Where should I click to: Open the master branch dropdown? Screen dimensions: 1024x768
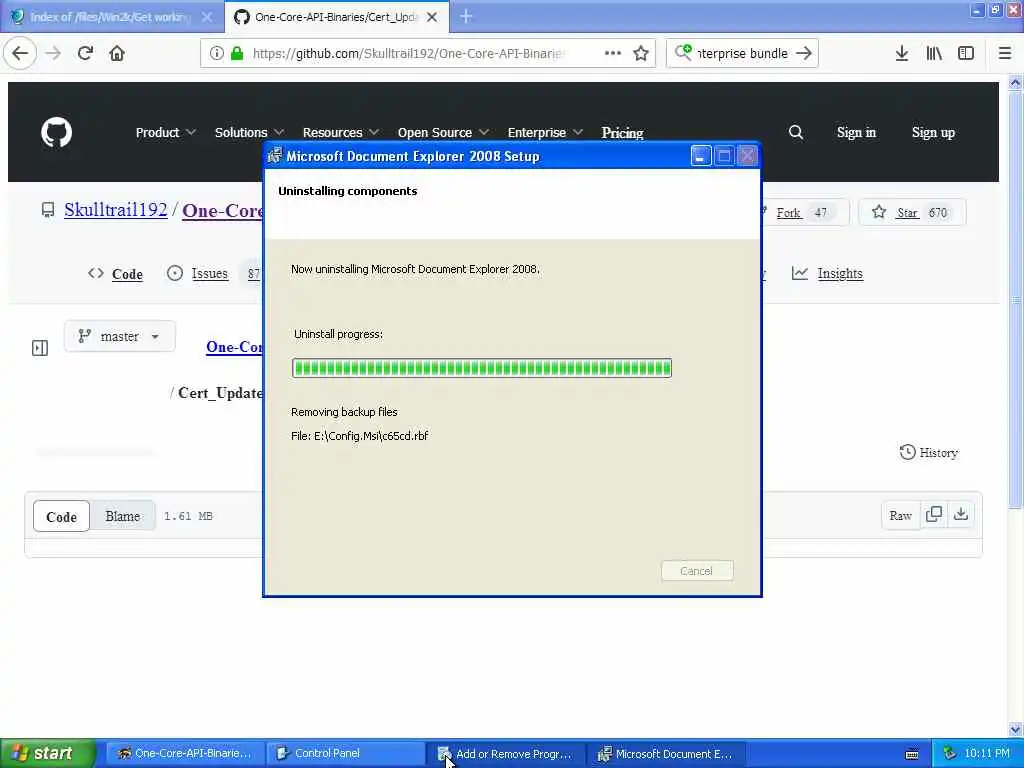[x=120, y=336]
